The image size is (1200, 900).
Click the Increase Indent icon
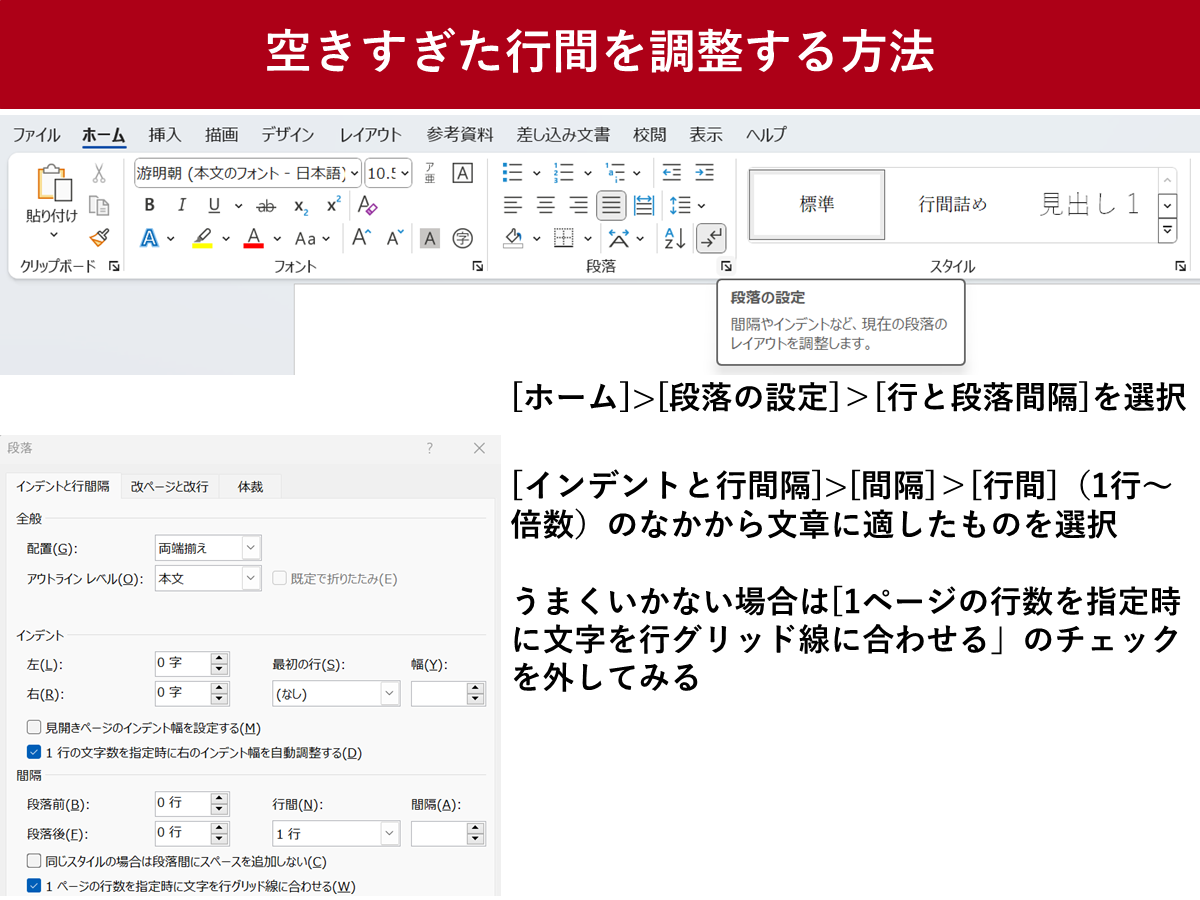coord(704,173)
